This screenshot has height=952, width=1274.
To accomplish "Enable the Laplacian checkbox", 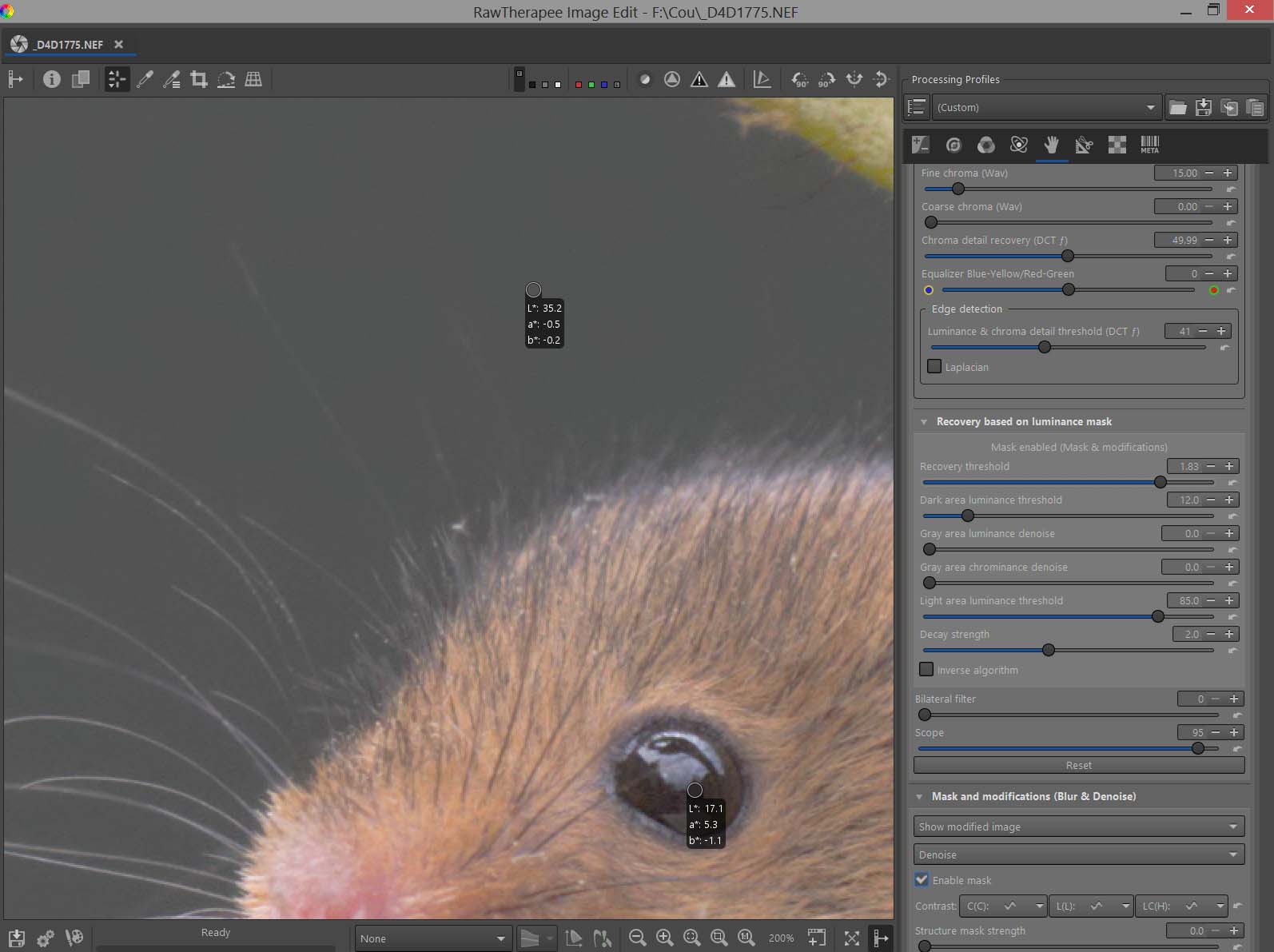I will point(934,367).
